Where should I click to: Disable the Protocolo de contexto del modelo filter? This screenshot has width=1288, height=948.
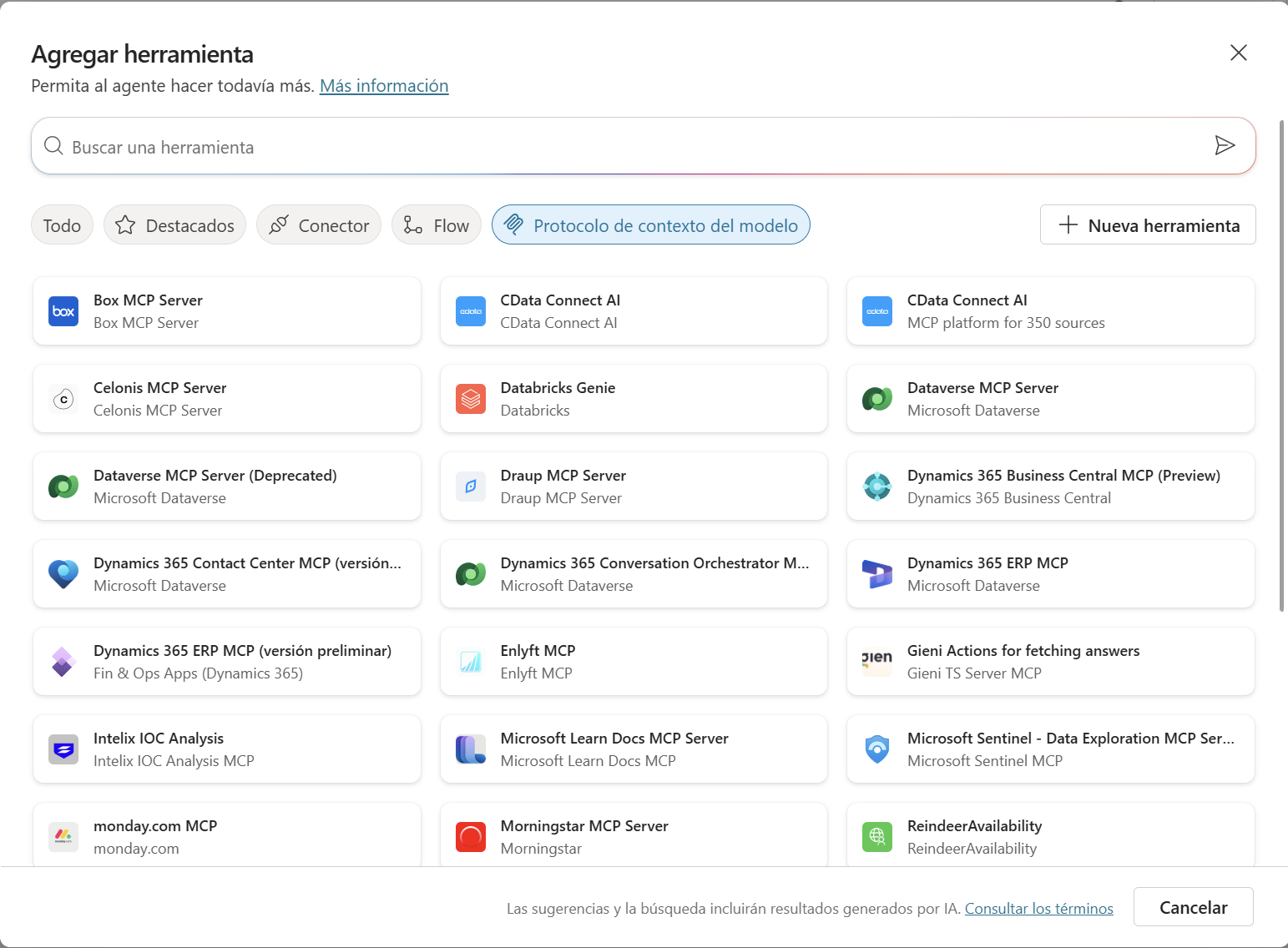pyautogui.click(x=650, y=224)
